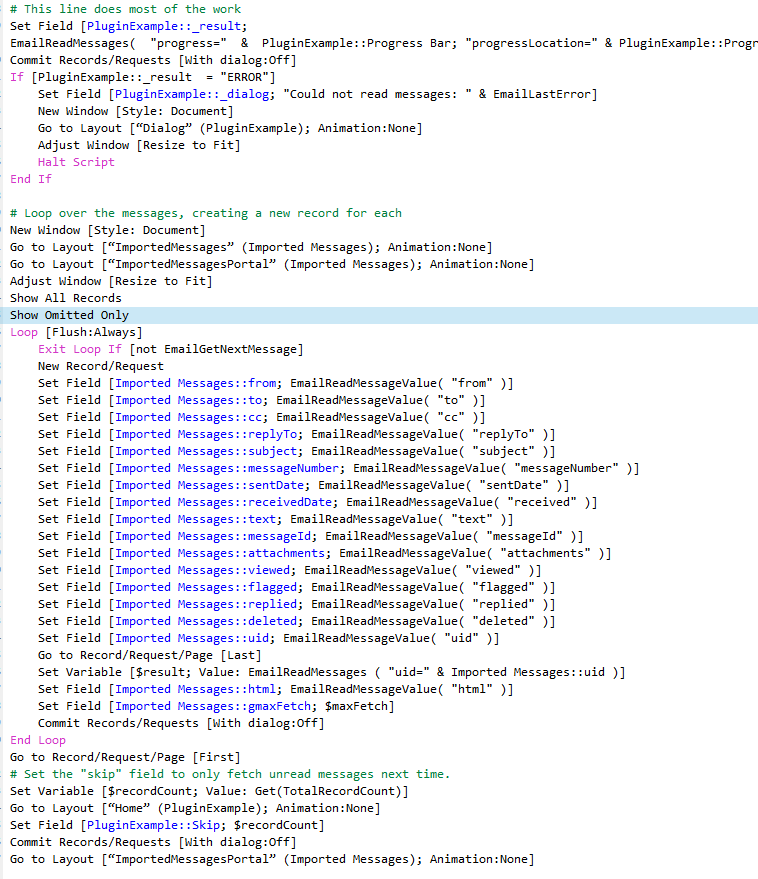Select the "Go to Record/Request/Page [Last]" step
Screen dimensions: 758x879
(150, 655)
